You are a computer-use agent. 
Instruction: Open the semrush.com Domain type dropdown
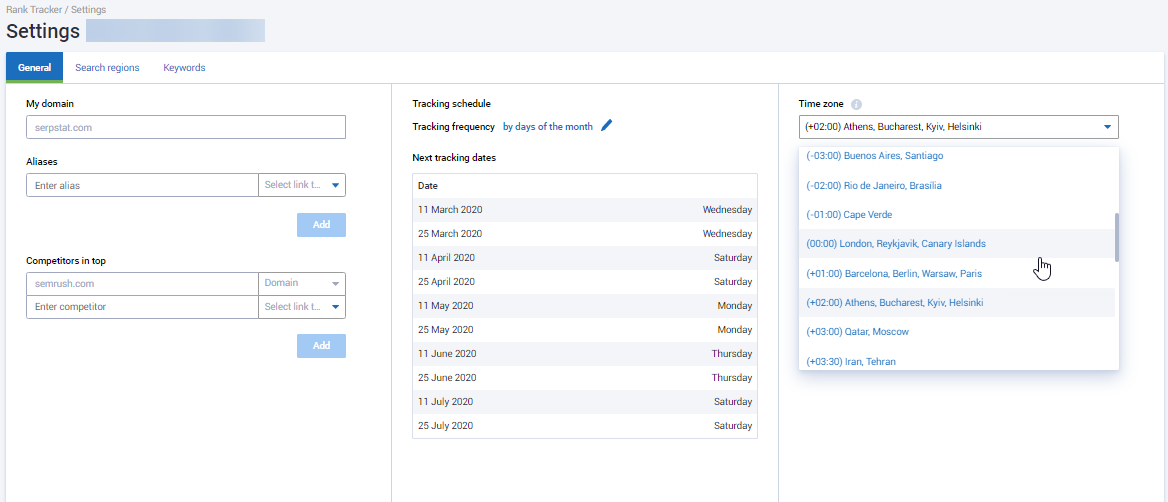click(302, 284)
